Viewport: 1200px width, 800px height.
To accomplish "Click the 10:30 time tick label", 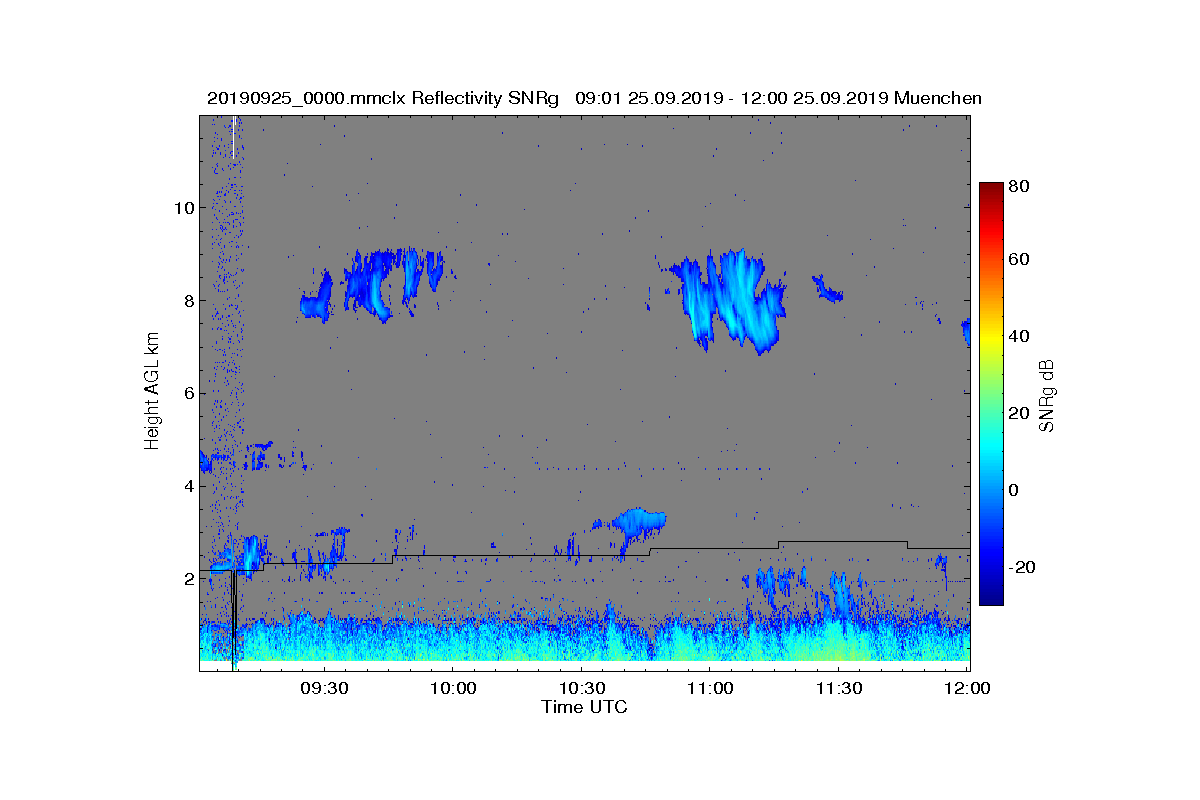I will [x=582, y=688].
